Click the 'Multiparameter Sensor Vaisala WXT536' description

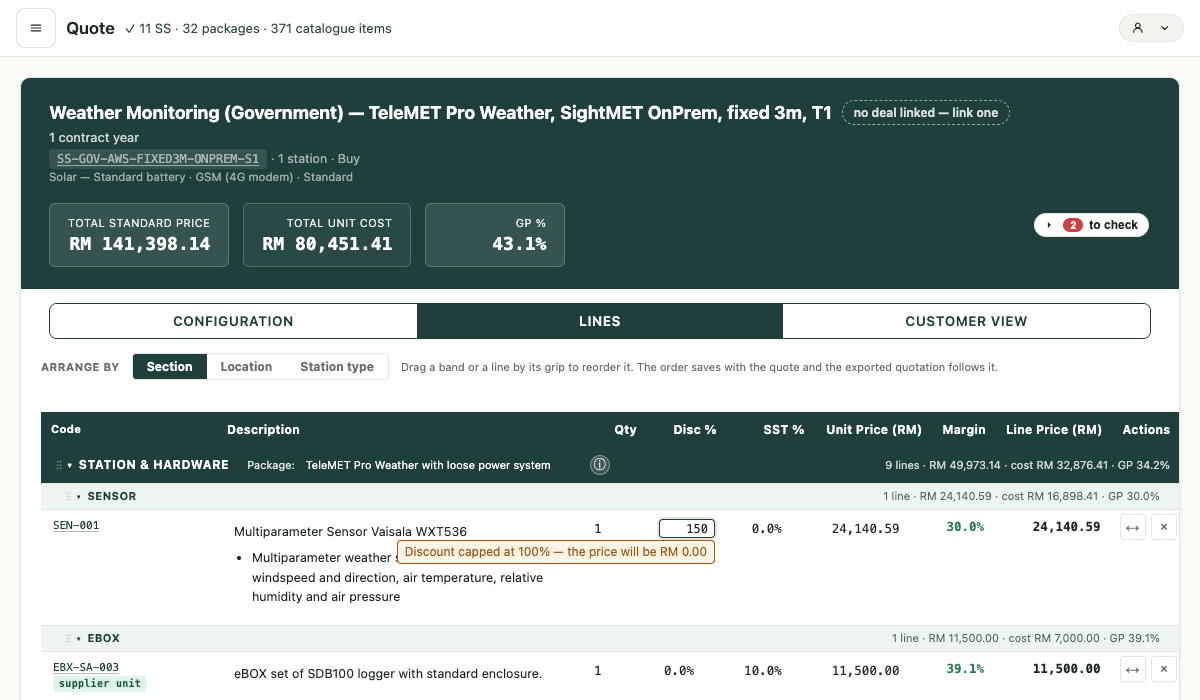[350, 531]
